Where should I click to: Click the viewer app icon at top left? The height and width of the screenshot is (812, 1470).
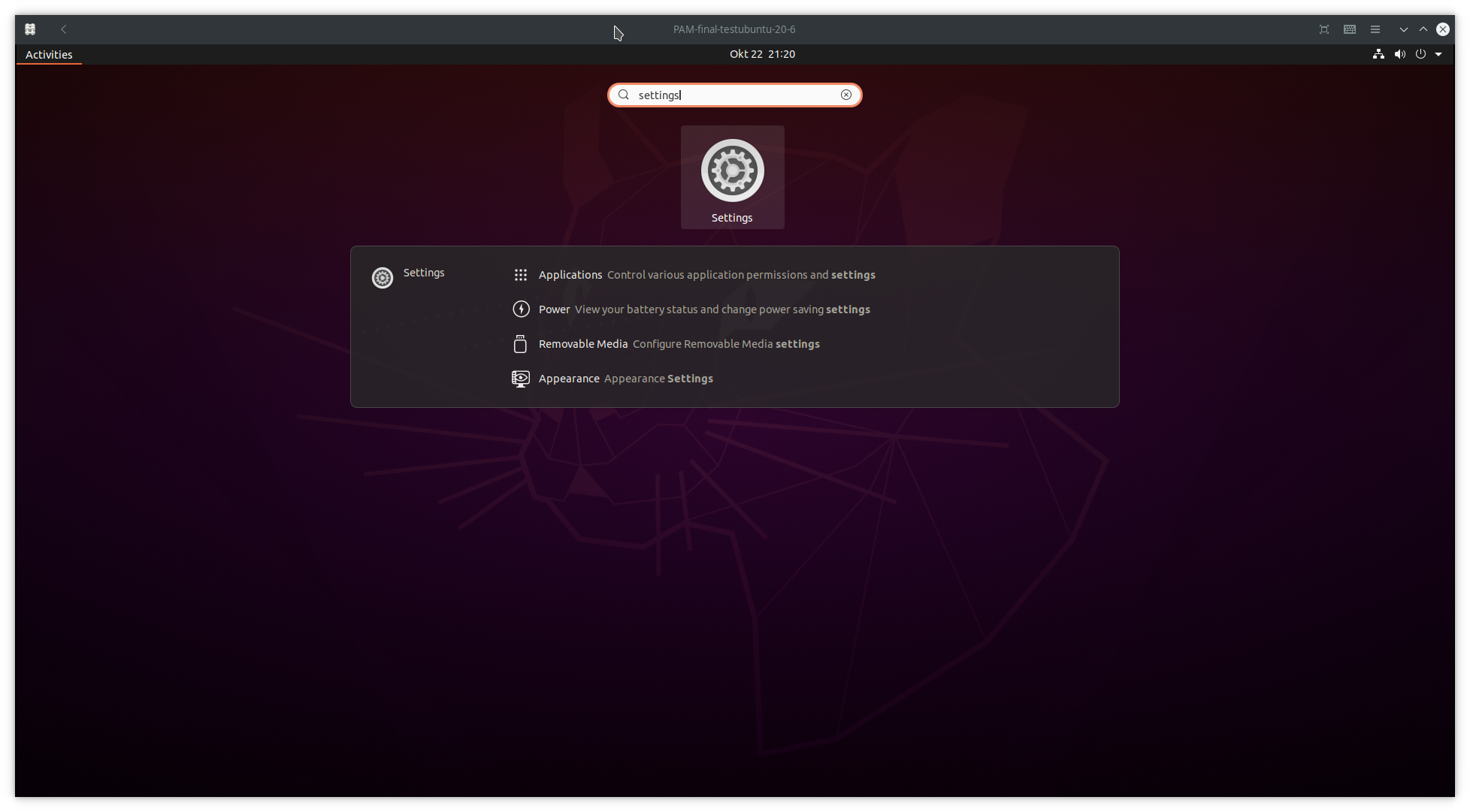(30, 29)
